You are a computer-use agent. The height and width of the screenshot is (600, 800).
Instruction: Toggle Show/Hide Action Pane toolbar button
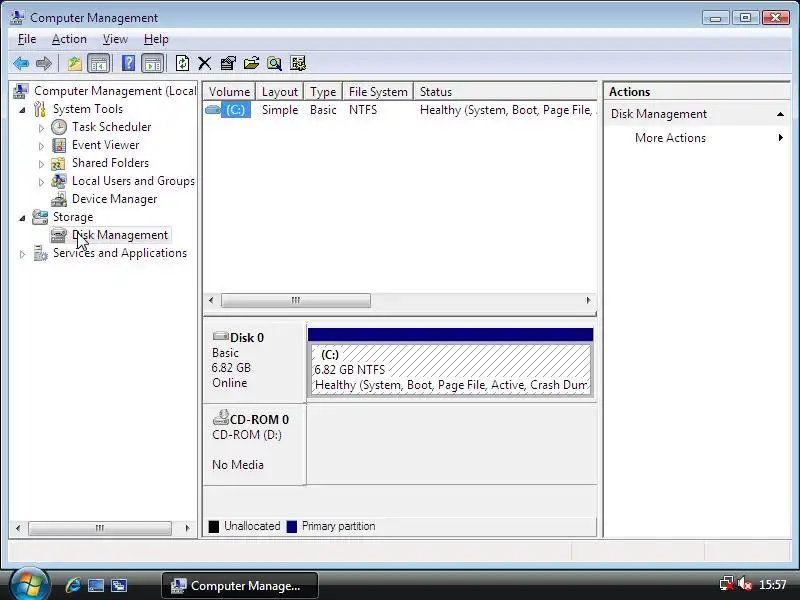click(x=153, y=64)
